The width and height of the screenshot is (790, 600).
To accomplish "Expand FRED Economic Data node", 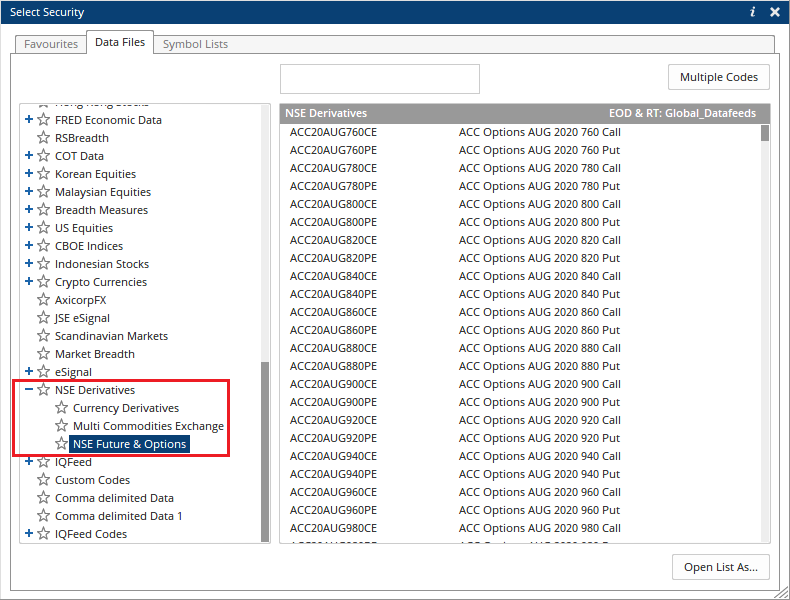I will point(29,119).
